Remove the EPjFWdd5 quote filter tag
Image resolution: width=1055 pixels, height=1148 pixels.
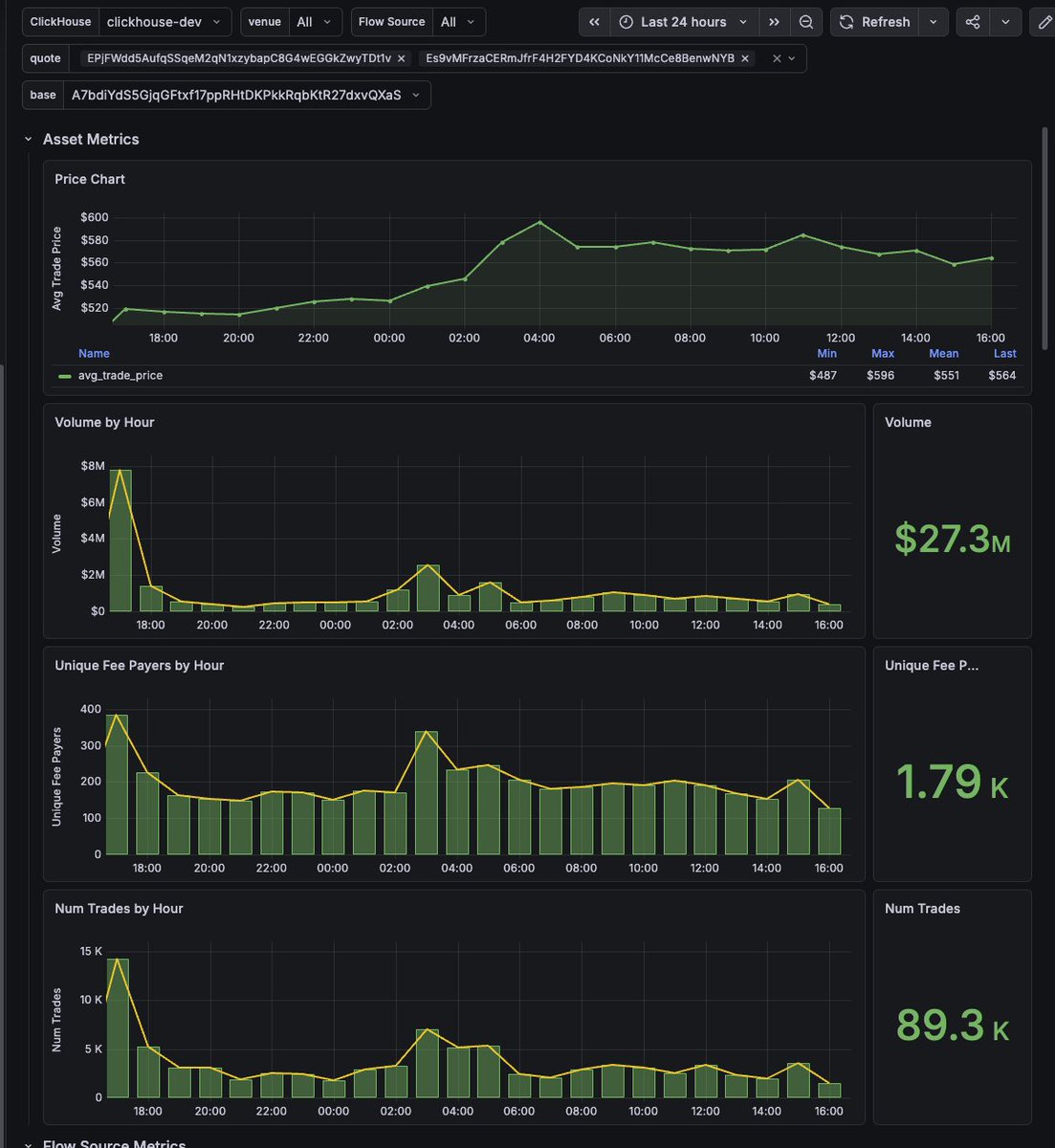(x=402, y=58)
